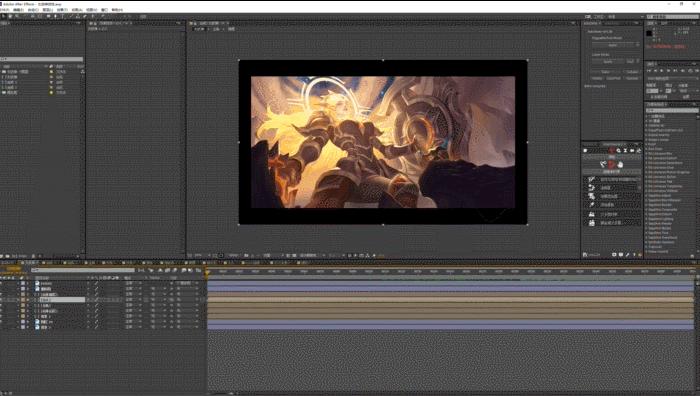
Task: Click the Collapse button in script panel
Action: pyautogui.click(x=633, y=71)
